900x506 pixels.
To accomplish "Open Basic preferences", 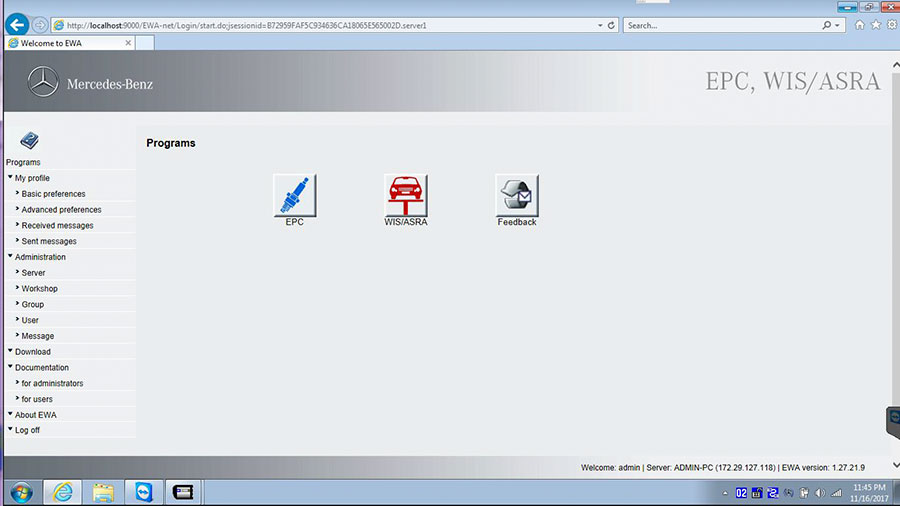I will tap(53, 194).
